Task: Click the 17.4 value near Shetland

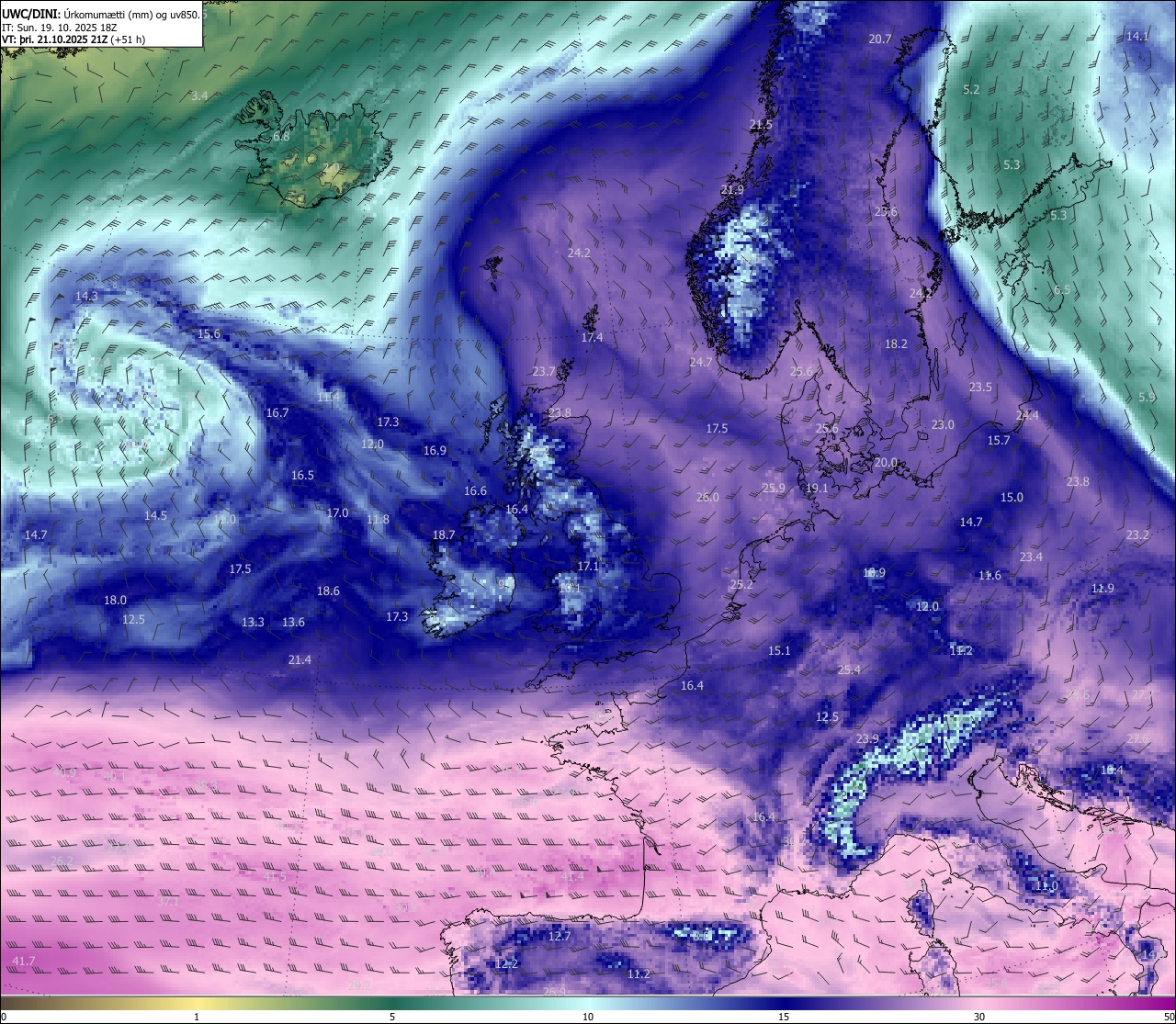Action: click(592, 337)
